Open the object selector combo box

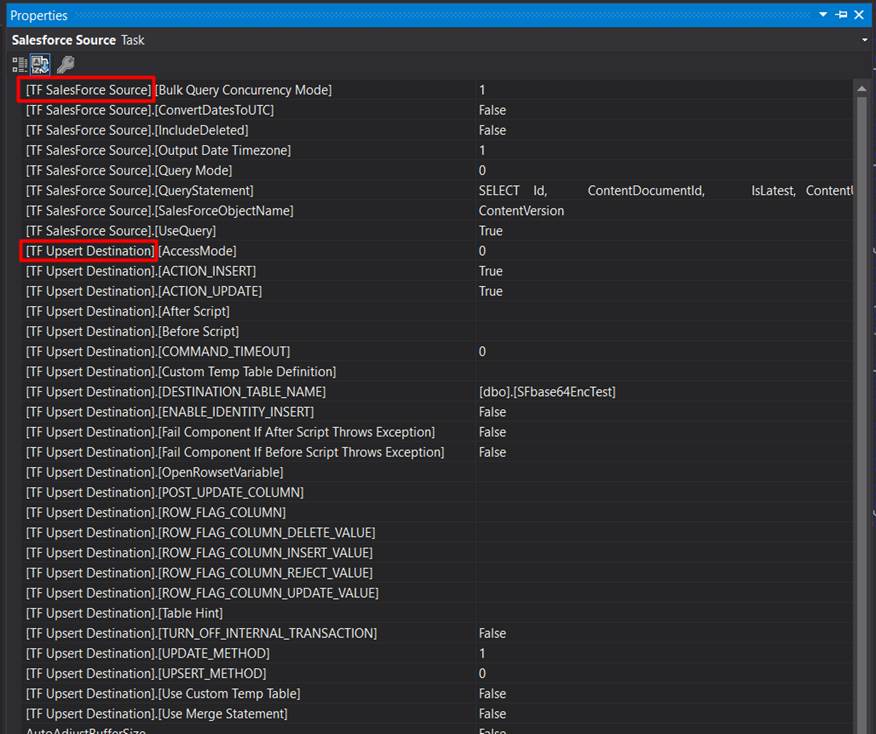point(864,40)
